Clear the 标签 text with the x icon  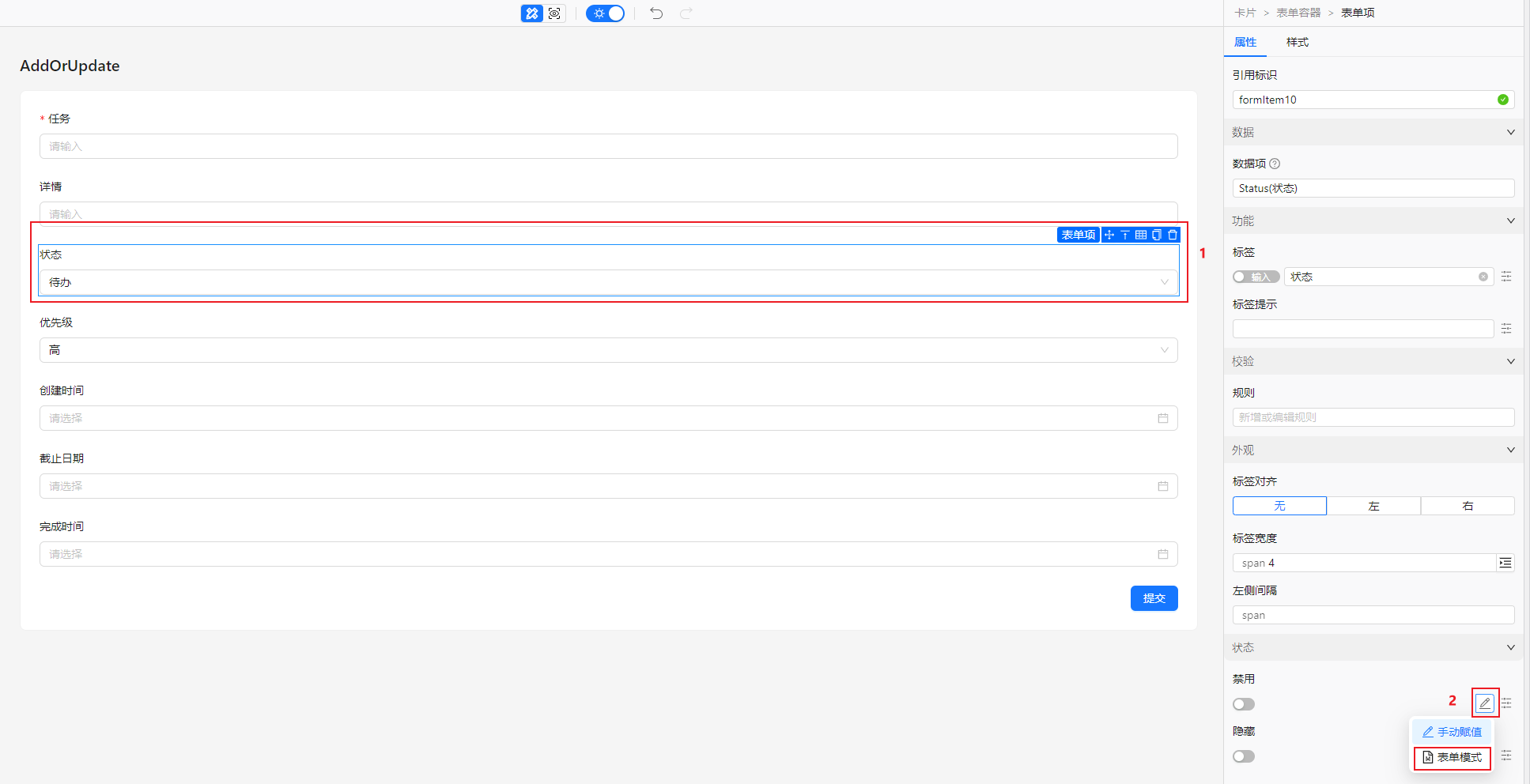tap(1483, 277)
